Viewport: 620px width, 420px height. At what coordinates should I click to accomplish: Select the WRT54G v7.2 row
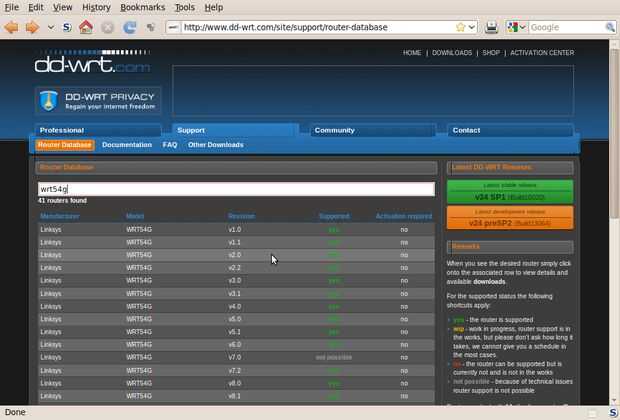[x=236, y=371]
